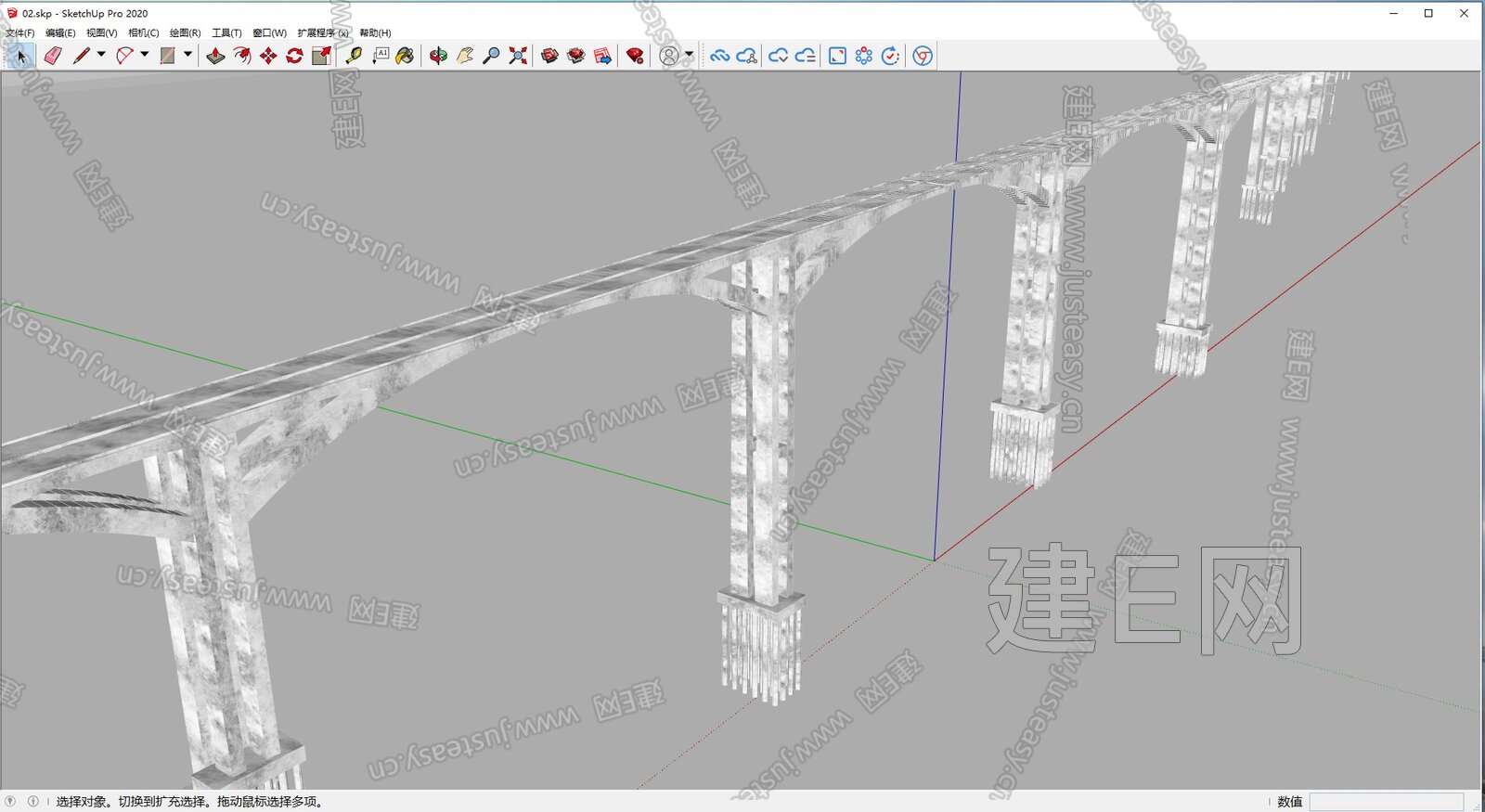Select the Eraser tool
Screen dimensions: 1485x812
point(53,56)
